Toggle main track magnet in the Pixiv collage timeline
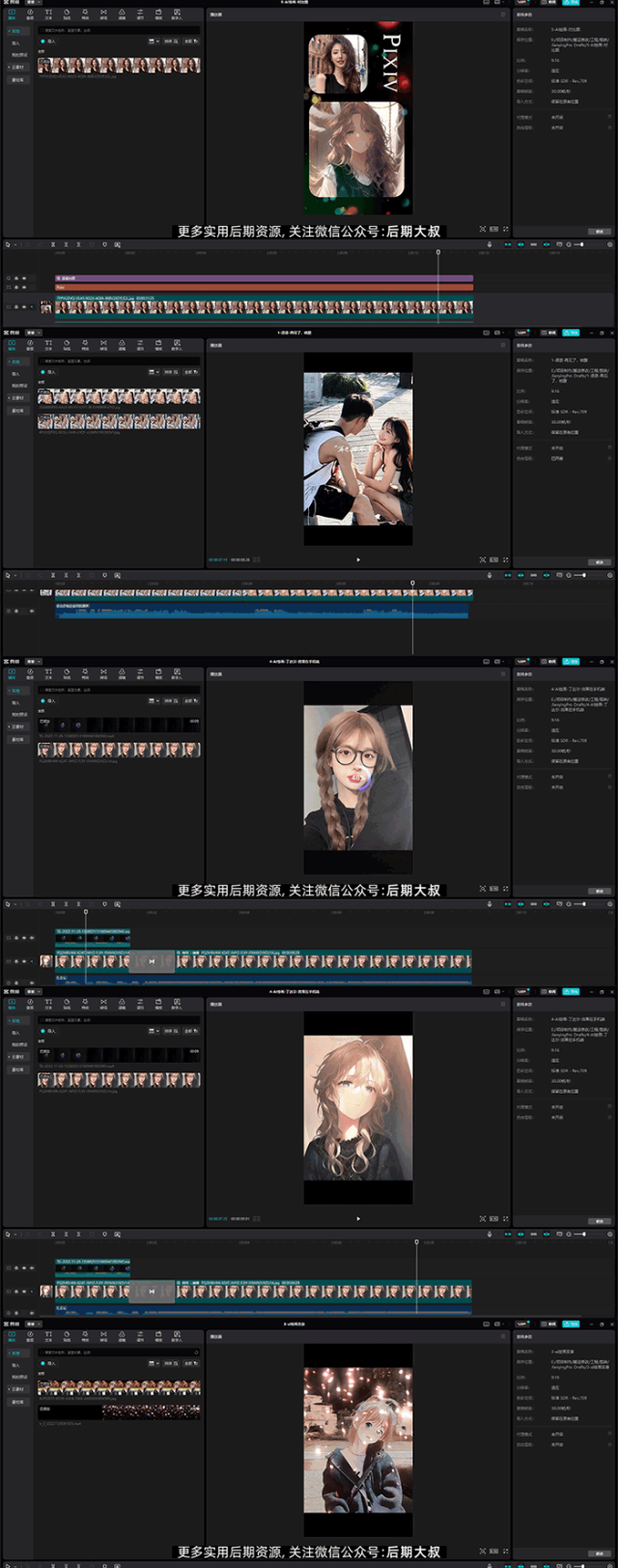 [507, 244]
